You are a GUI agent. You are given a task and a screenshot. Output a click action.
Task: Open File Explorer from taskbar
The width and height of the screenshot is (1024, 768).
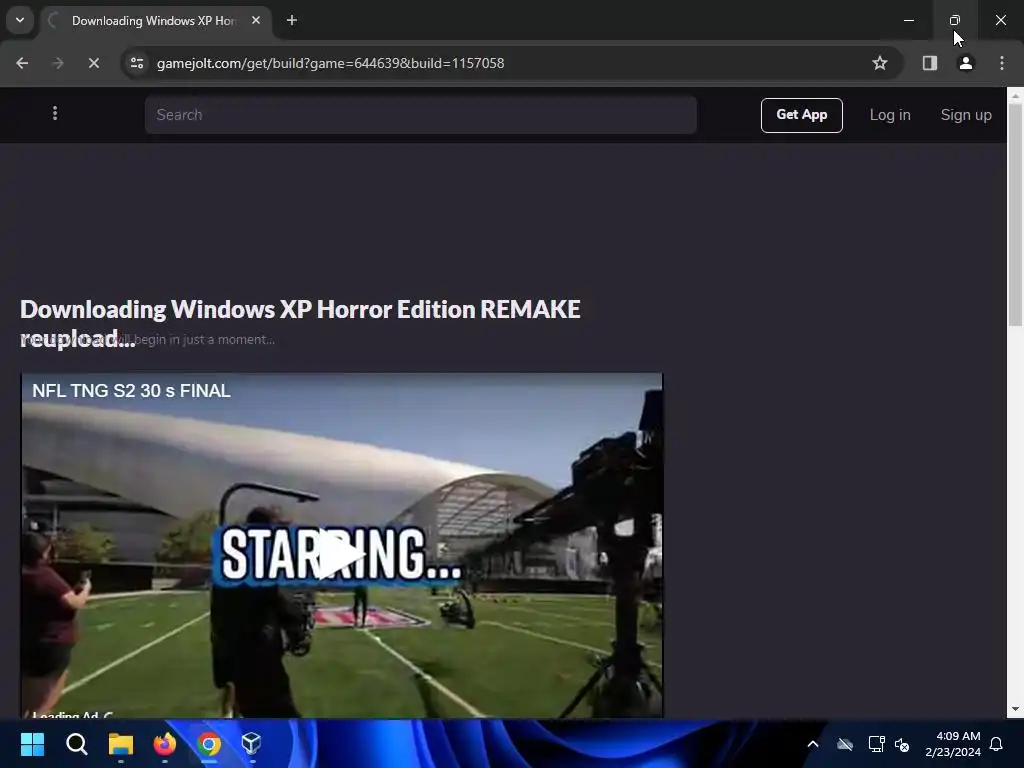click(x=121, y=744)
